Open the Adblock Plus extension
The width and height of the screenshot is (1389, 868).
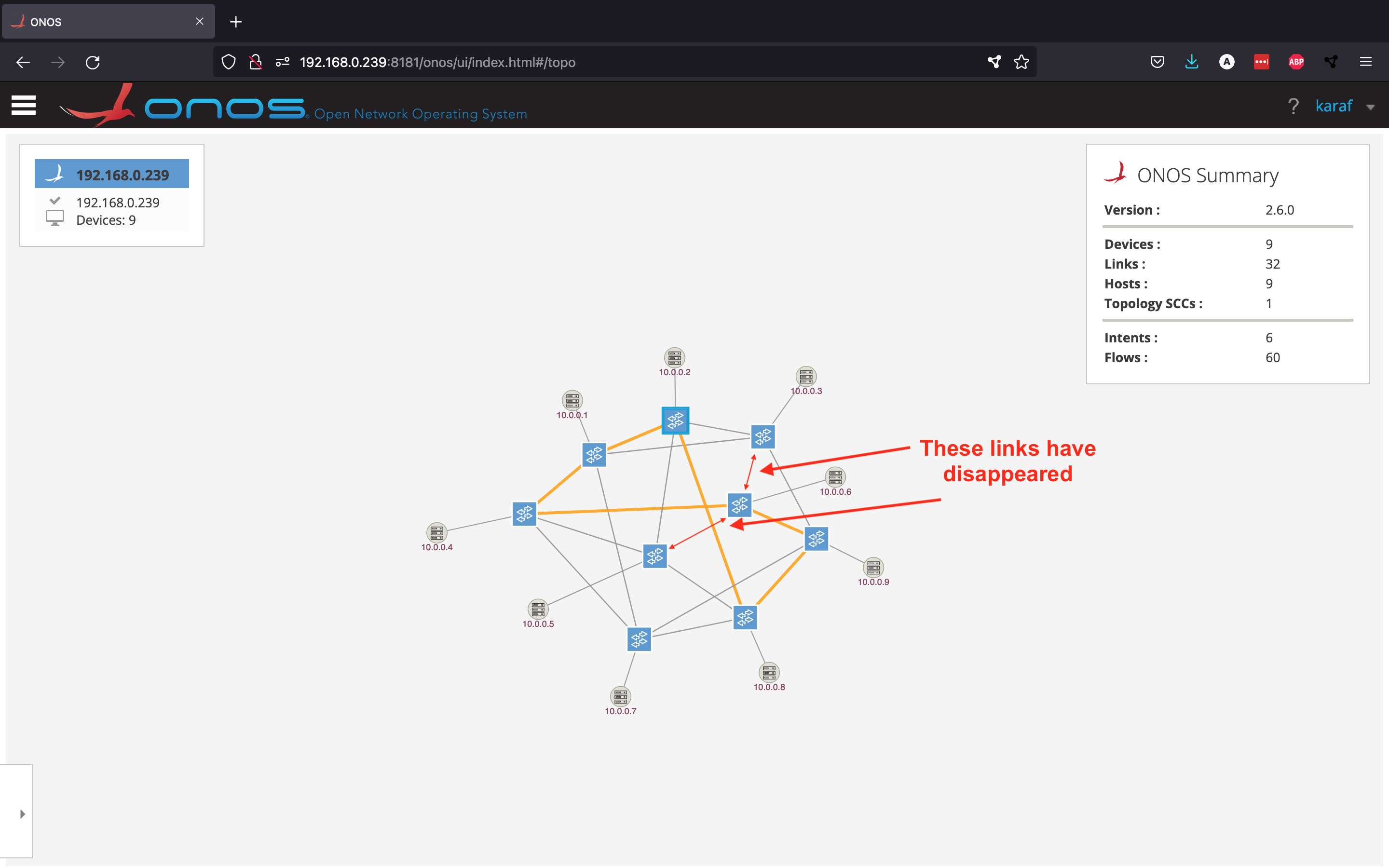point(1296,62)
